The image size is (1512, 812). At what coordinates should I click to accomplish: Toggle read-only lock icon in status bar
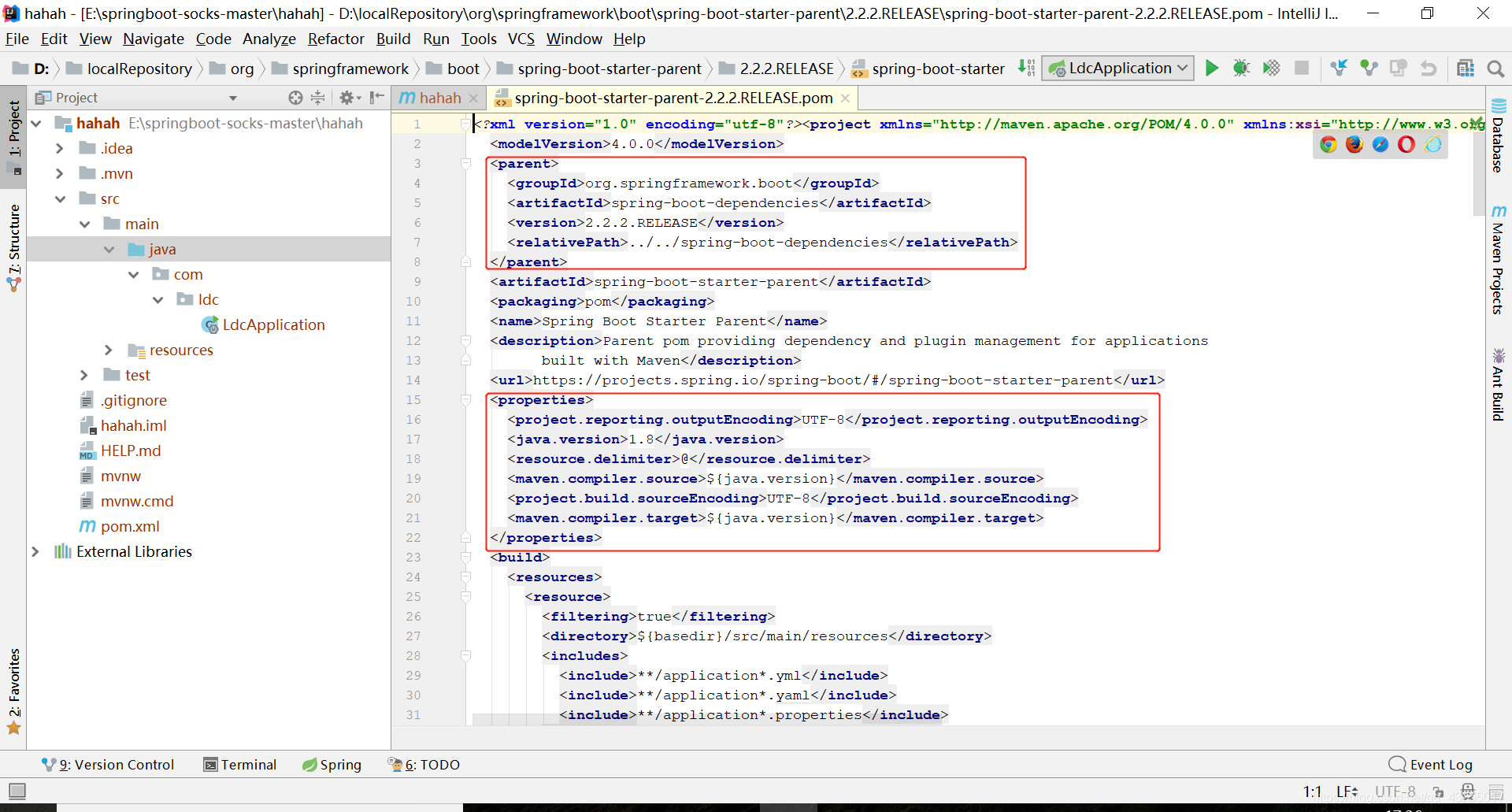pyautogui.click(x=1438, y=792)
